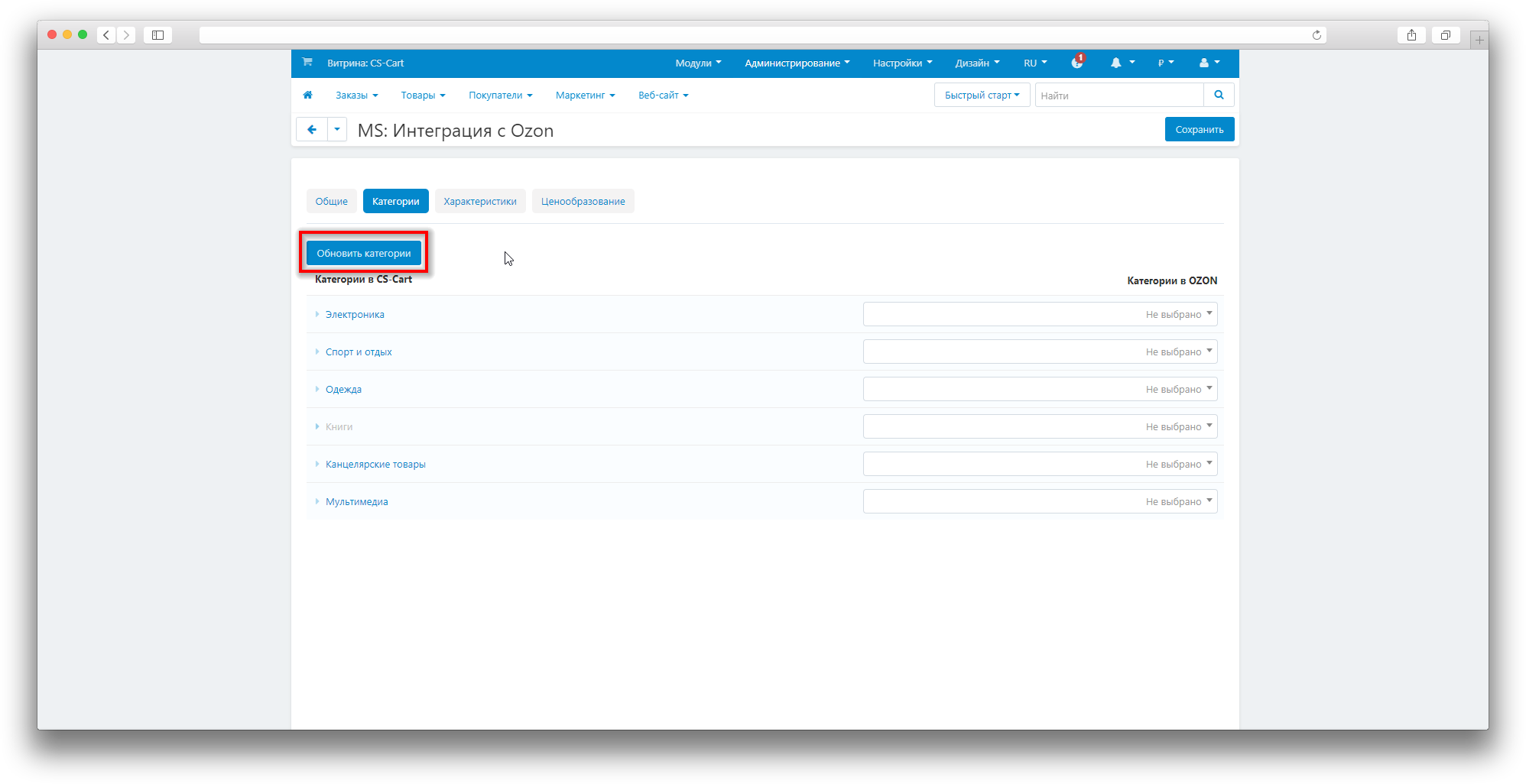Open the Спорт и отдых link
Image resolution: width=1526 pixels, height=784 pixels.
coord(359,352)
